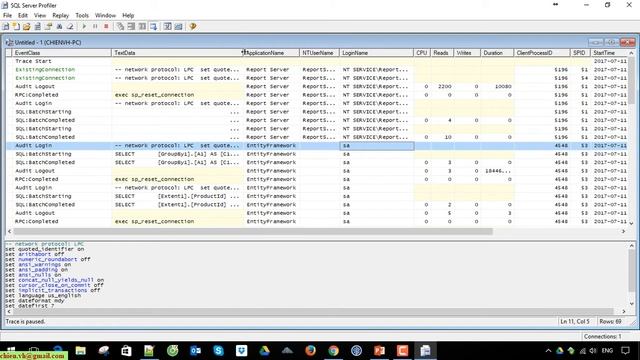Select SQL:BatchCompleted row with Extent1 ProductId SELECT
This screenshot has height=360, width=640.
click(317, 205)
